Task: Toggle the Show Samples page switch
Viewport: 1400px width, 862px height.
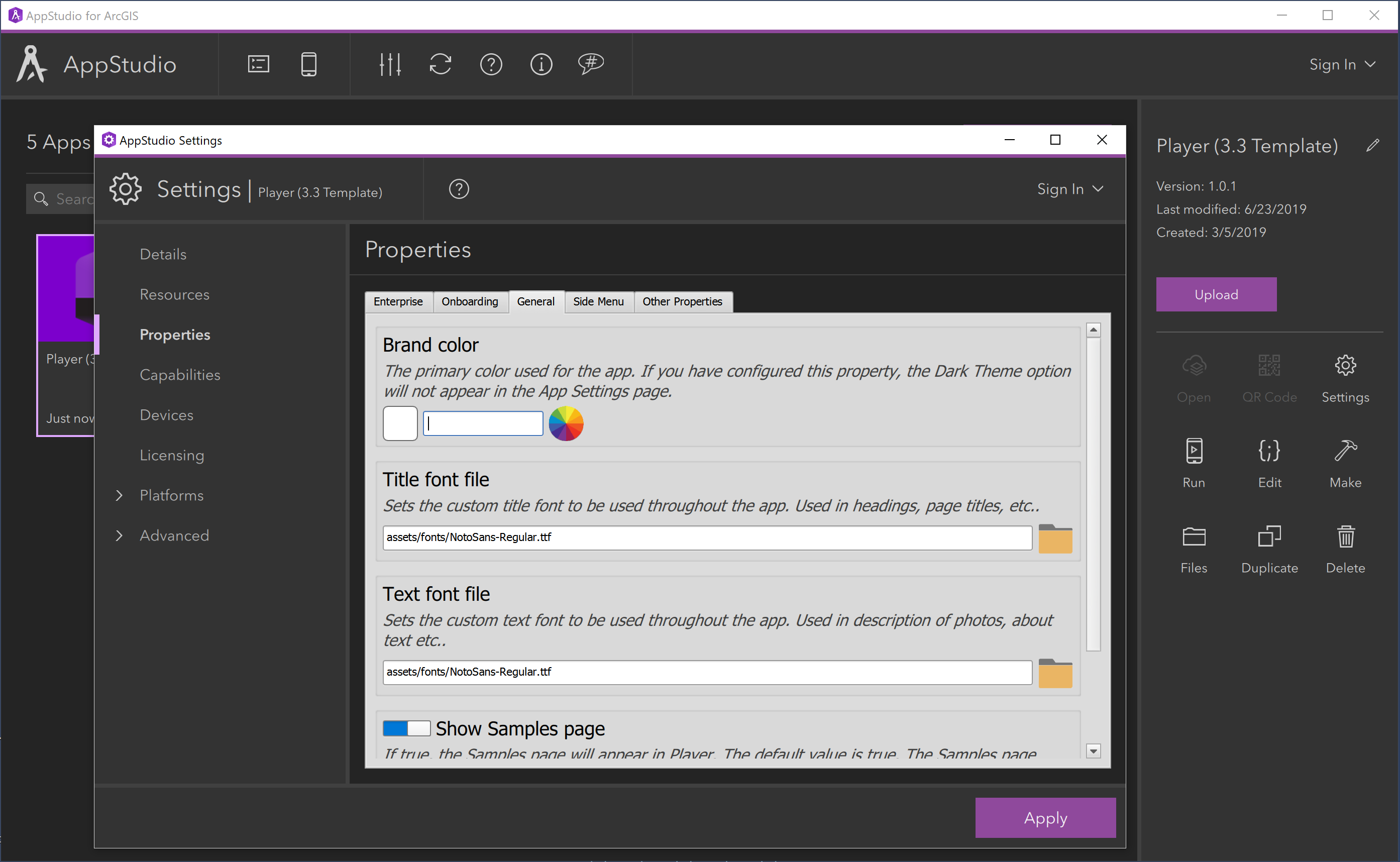Action: pyautogui.click(x=407, y=728)
